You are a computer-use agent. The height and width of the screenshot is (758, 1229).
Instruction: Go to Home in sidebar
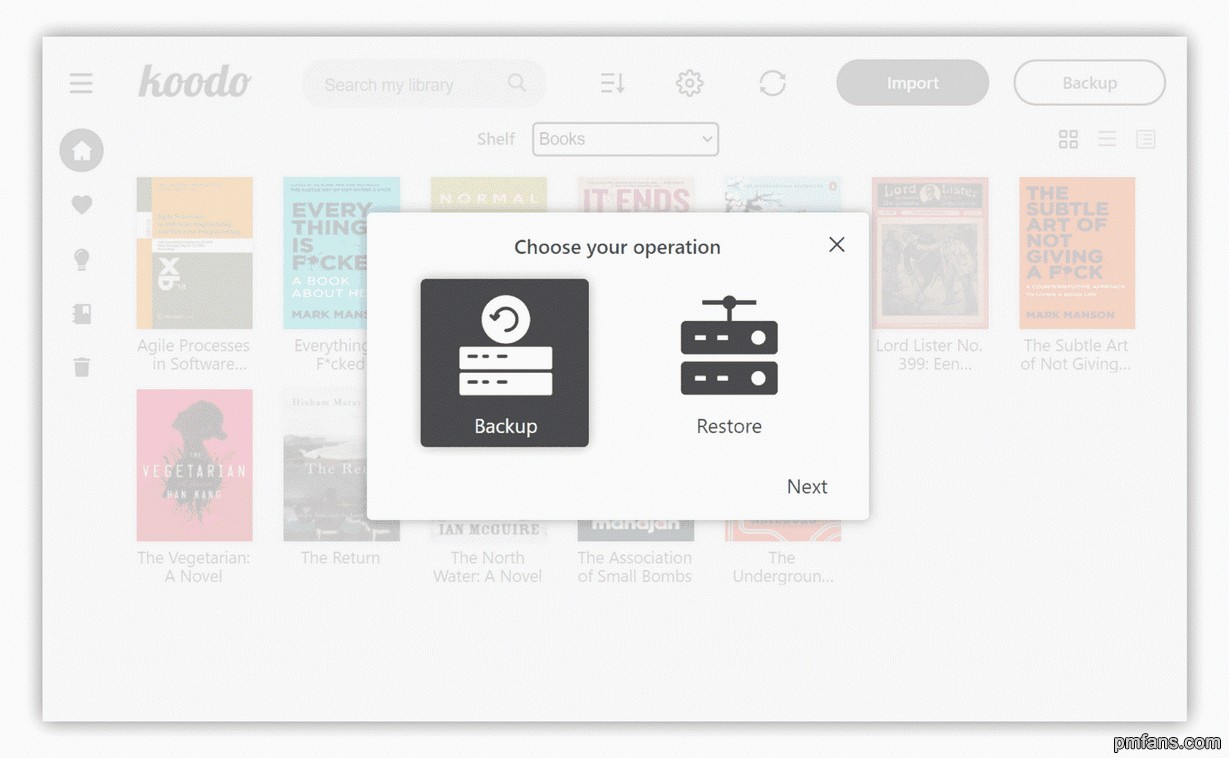coord(82,151)
